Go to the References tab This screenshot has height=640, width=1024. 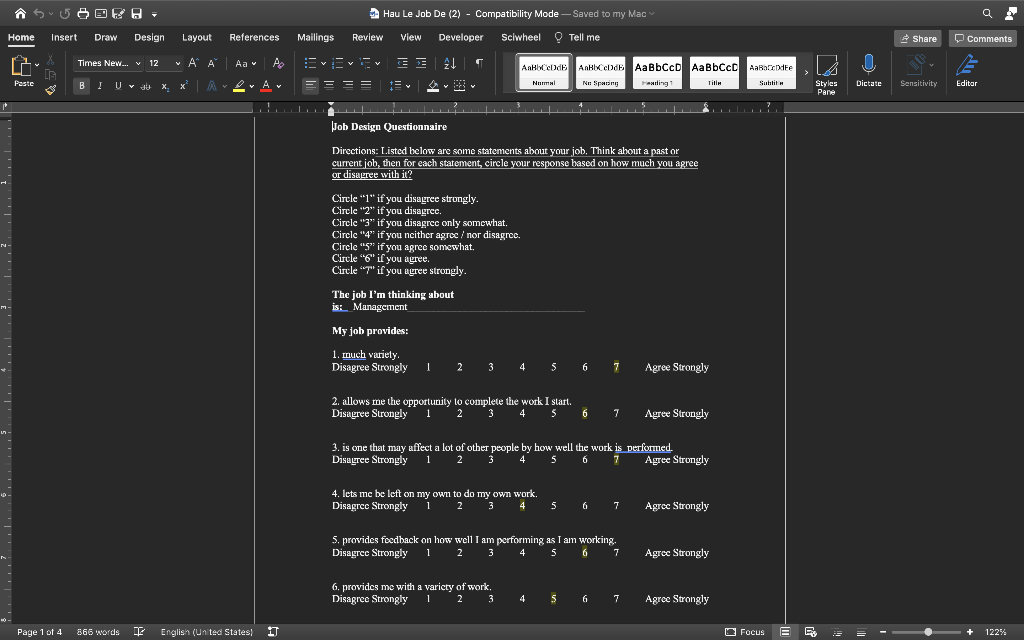[254, 37]
